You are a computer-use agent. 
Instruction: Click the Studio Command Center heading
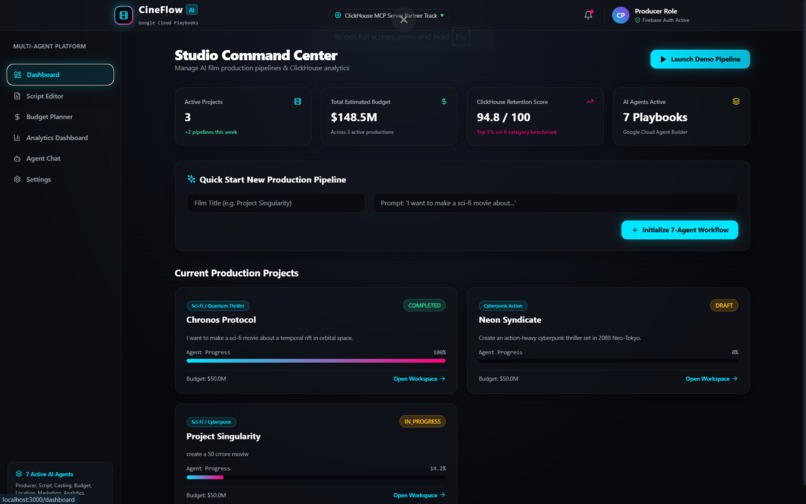[256, 55]
